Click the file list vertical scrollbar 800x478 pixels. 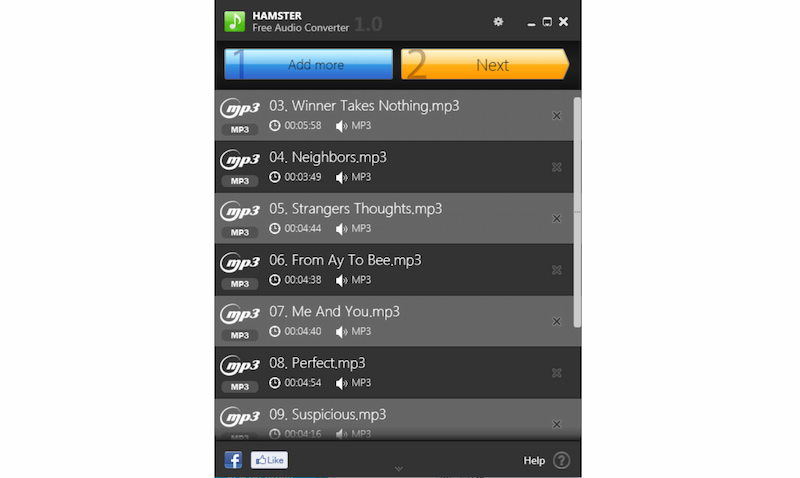click(577, 212)
